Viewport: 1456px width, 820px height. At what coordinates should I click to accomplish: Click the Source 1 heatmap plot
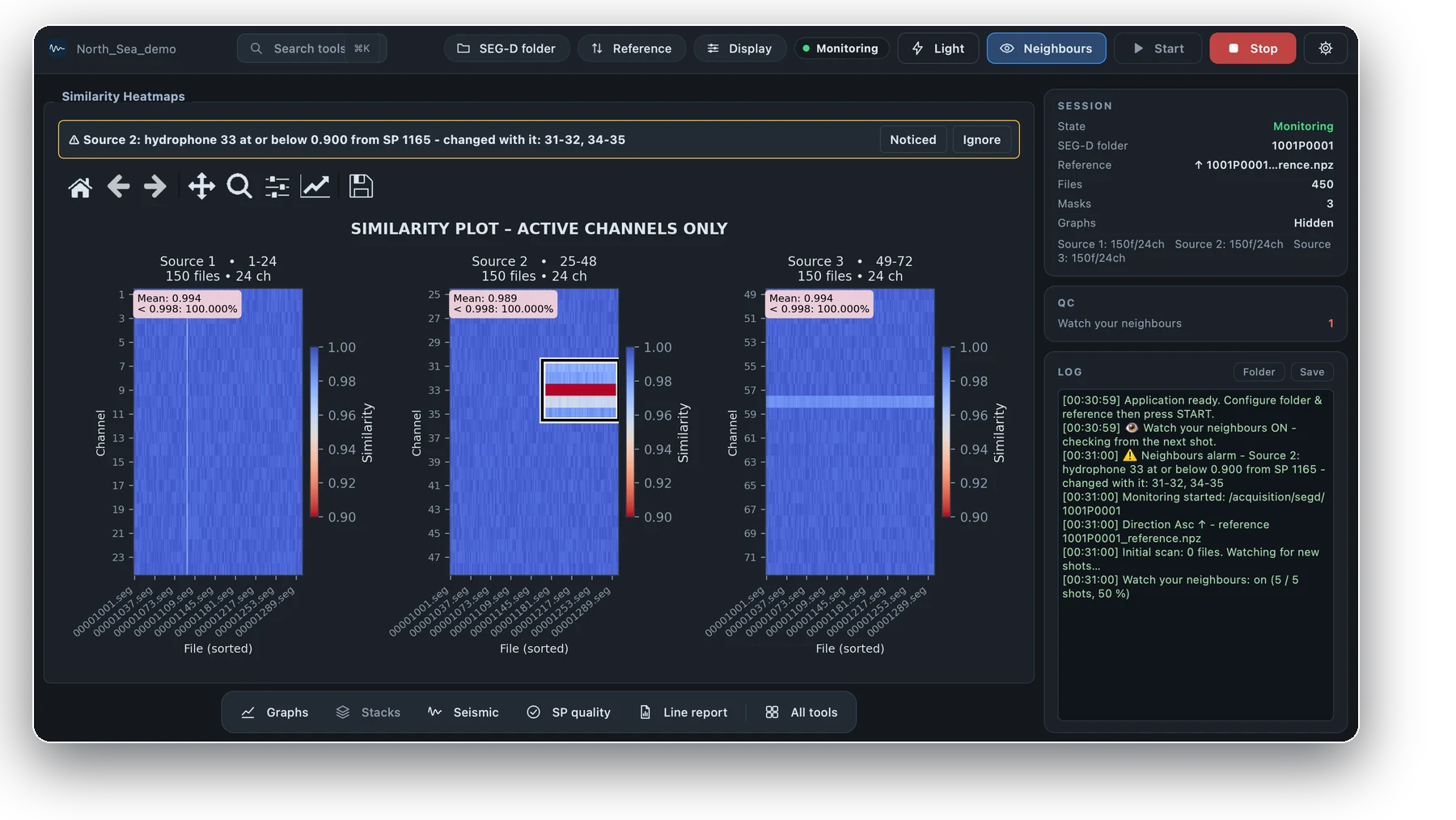pyautogui.click(x=218, y=432)
